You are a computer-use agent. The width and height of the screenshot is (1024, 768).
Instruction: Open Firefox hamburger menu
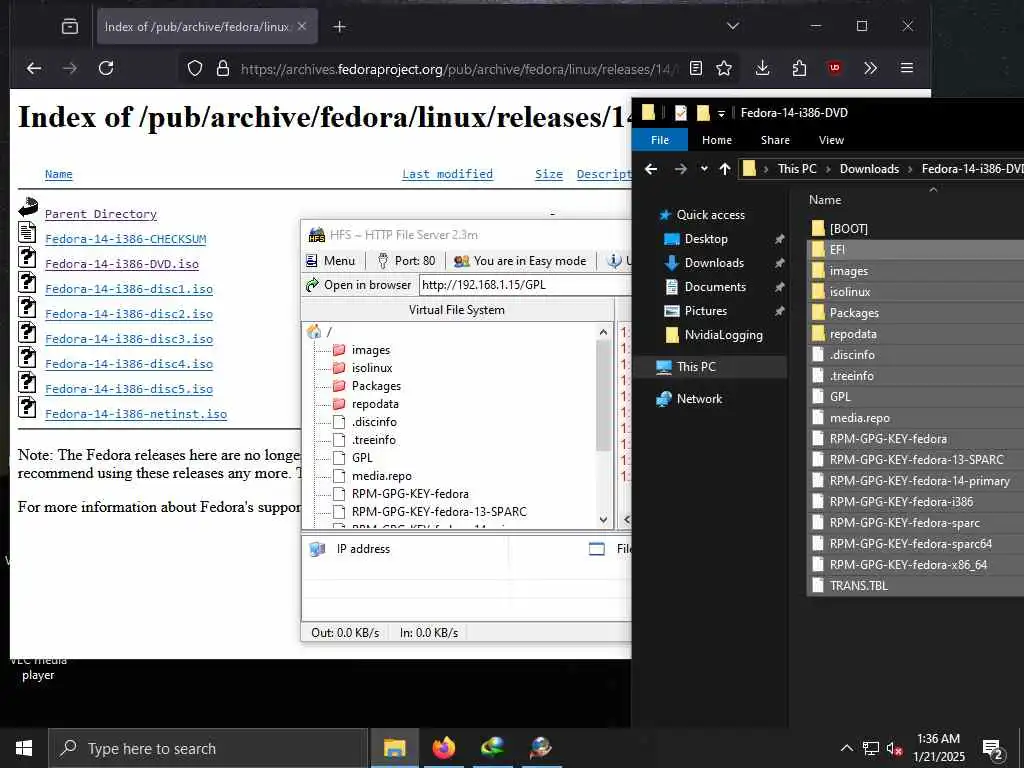(907, 68)
